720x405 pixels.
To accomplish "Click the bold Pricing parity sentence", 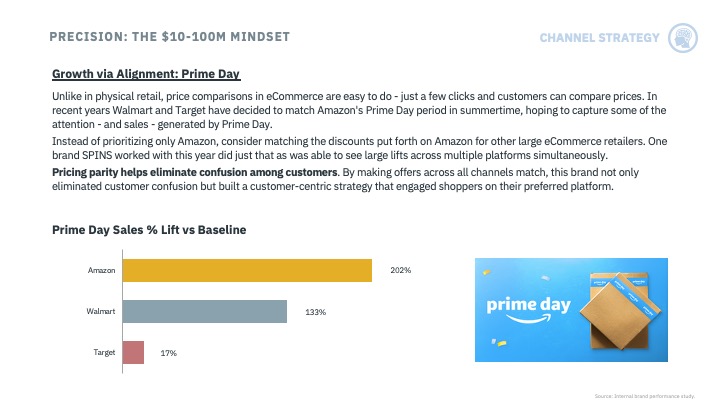I will [x=195, y=172].
